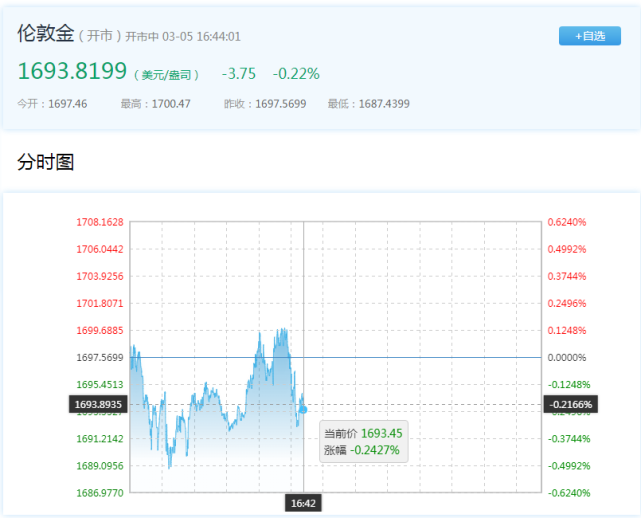641x518 pixels.
Task: Click 今开：1697.46 value
Action: (52, 104)
